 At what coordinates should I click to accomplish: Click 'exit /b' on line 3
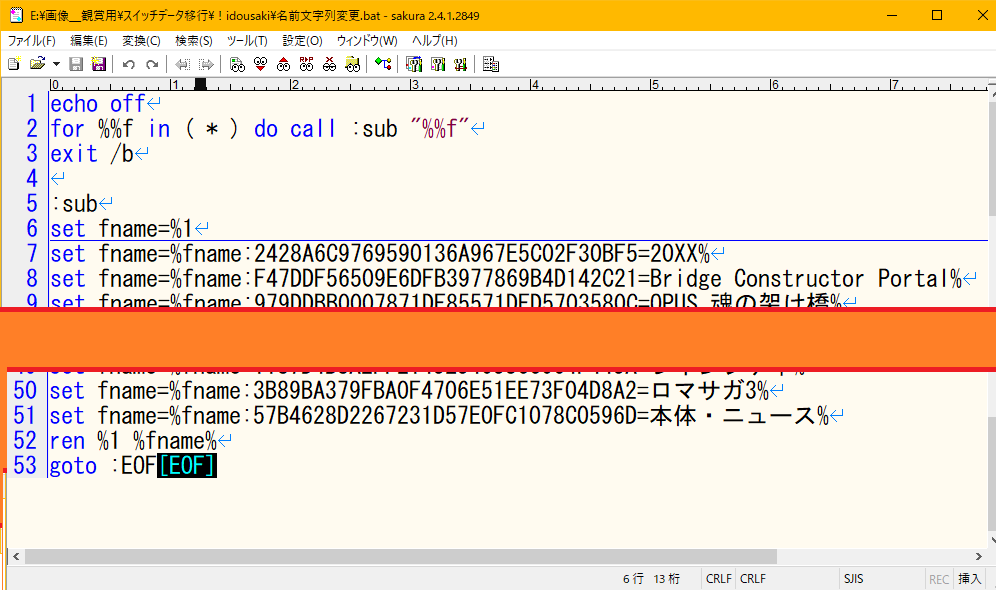[92, 154]
